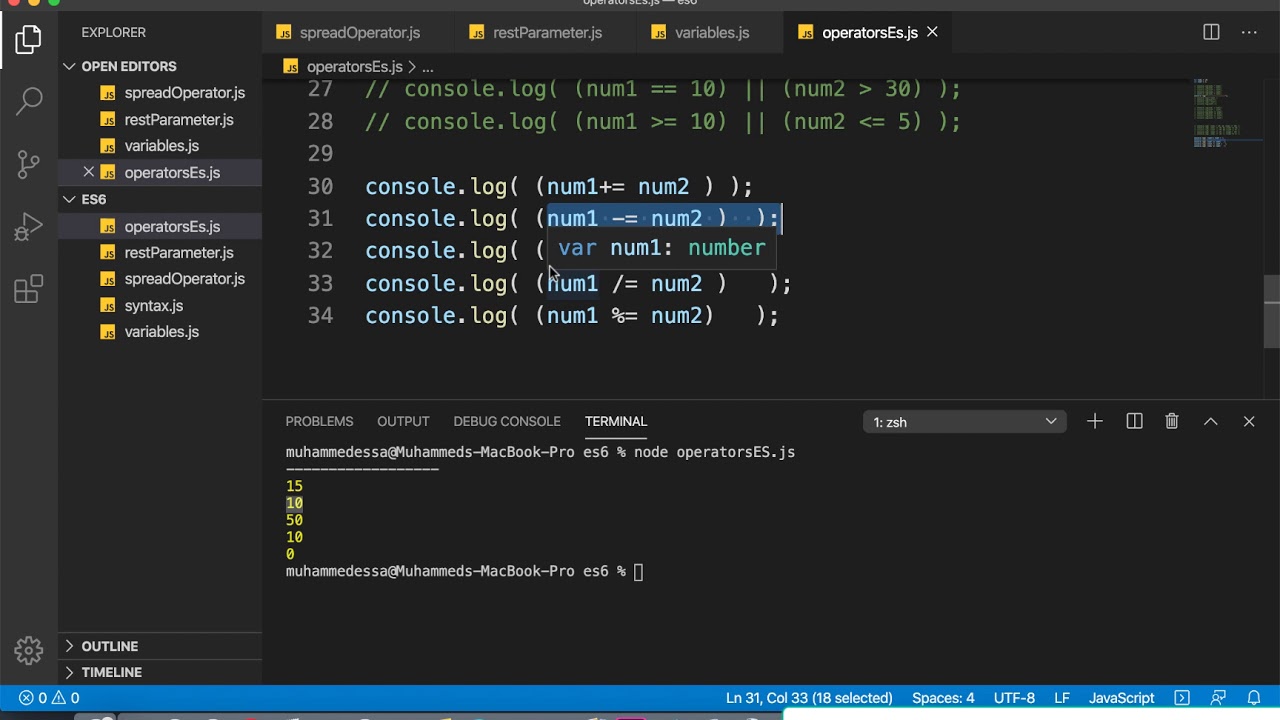Screen dimensions: 1280x720
Task: Open the Source Control view
Action: tap(28, 163)
